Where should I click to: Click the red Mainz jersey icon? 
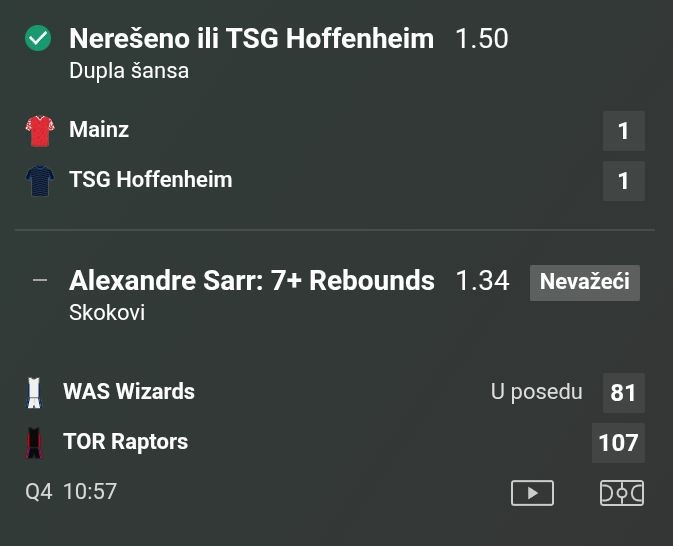pyautogui.click(x=39, y=130)
